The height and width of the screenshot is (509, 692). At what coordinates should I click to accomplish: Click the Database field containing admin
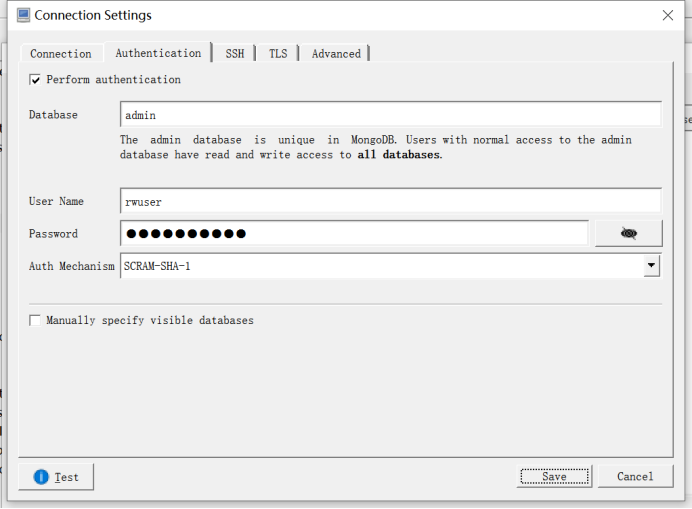[390, 115]
